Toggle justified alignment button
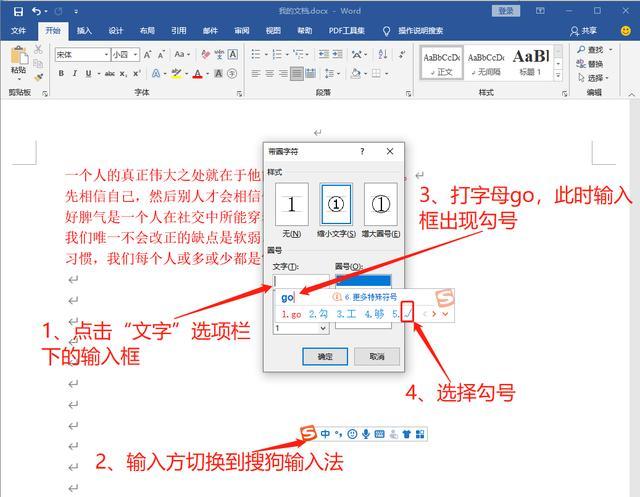This screenshot has width=640, height=497. point(297,73)
